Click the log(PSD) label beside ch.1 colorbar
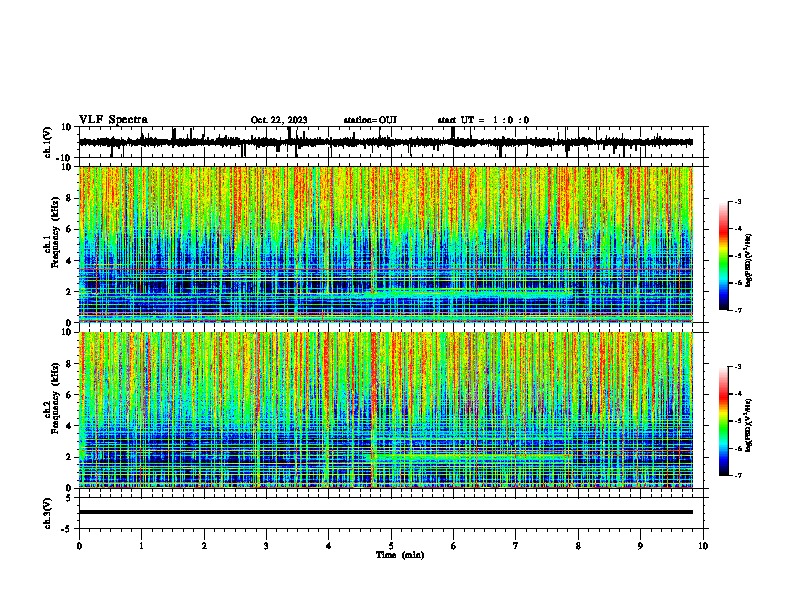Viewport: 792px width, 612px height. (748, 261)
